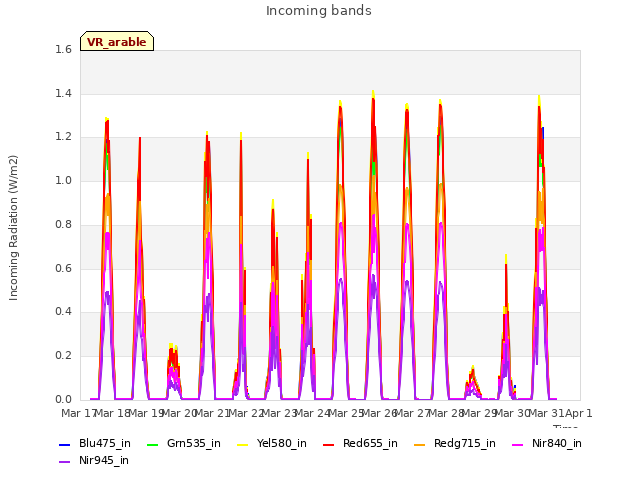Click the 1.2 y-axis tick label
Screen dimensions: 640x480
point(63,137)
